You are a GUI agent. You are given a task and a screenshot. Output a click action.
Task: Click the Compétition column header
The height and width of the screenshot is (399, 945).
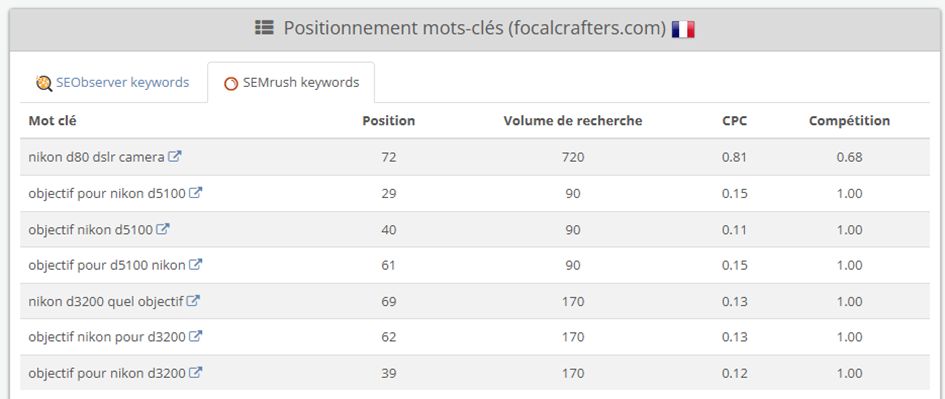[x=849, y=121]
